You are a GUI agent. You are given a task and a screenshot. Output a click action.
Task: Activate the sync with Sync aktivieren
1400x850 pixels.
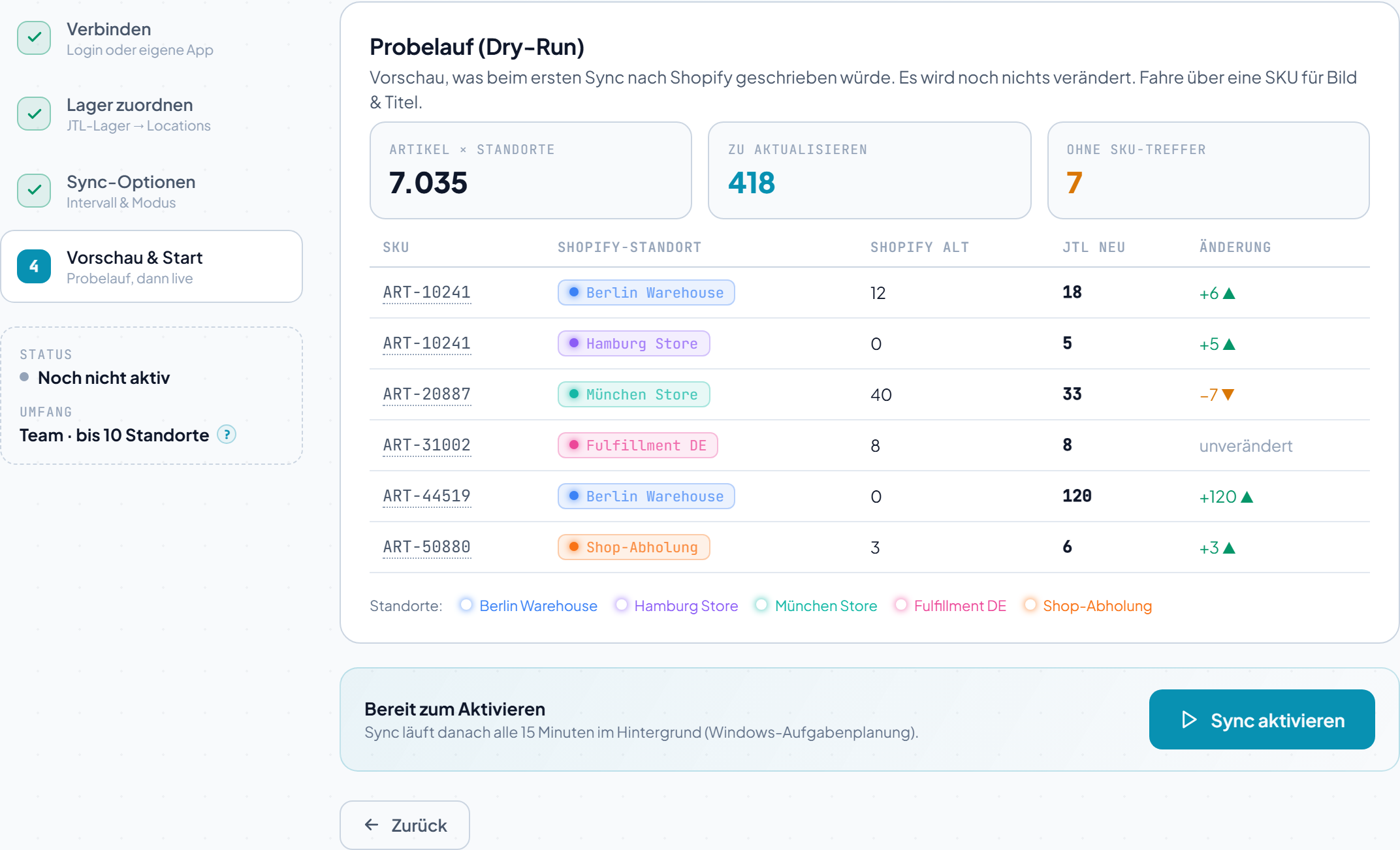(1262, 719)
